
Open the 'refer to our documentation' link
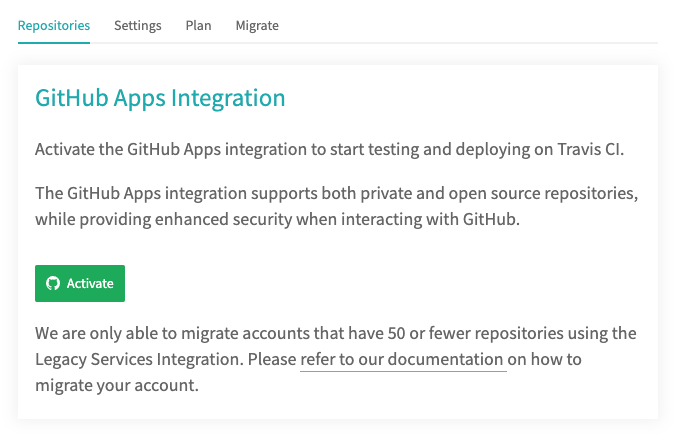(403, 360)
